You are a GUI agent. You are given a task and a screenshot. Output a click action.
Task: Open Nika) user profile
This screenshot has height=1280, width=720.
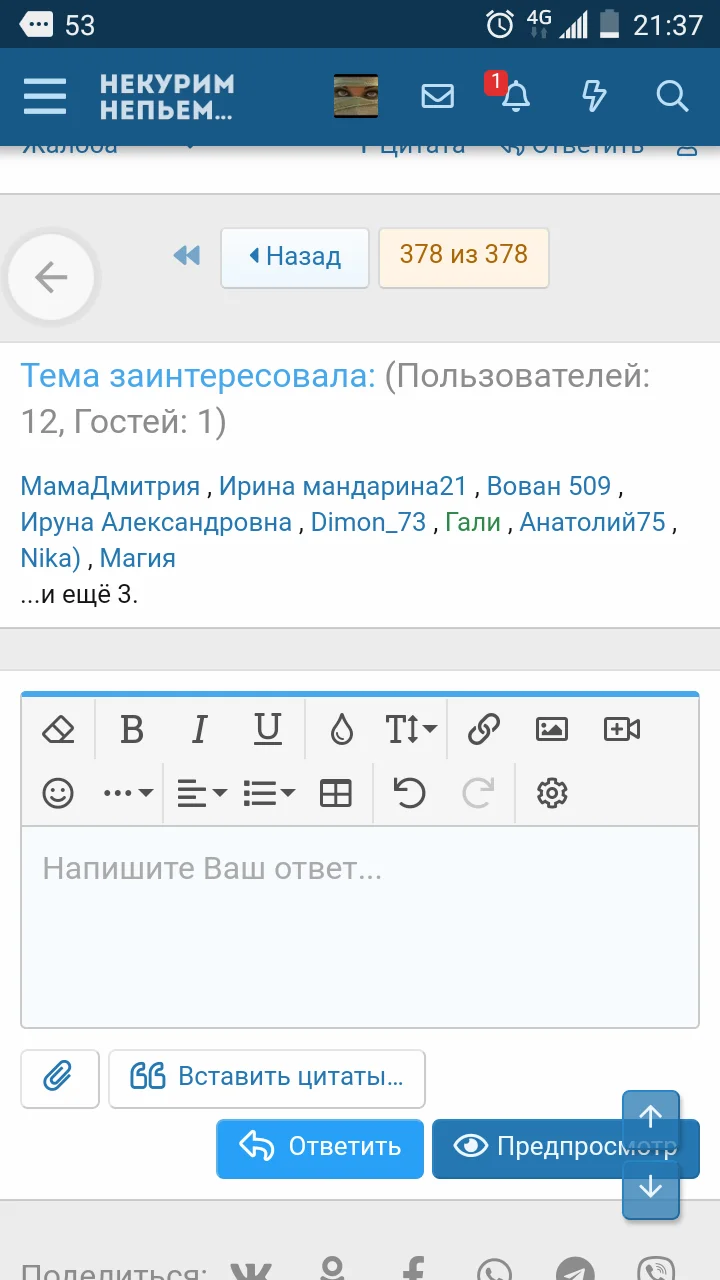coord(51,558)
